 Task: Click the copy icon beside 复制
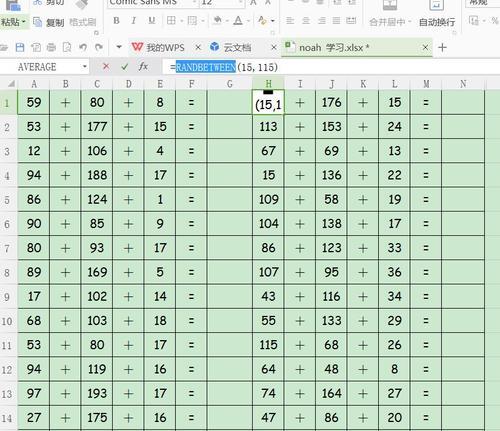(38, 22)
